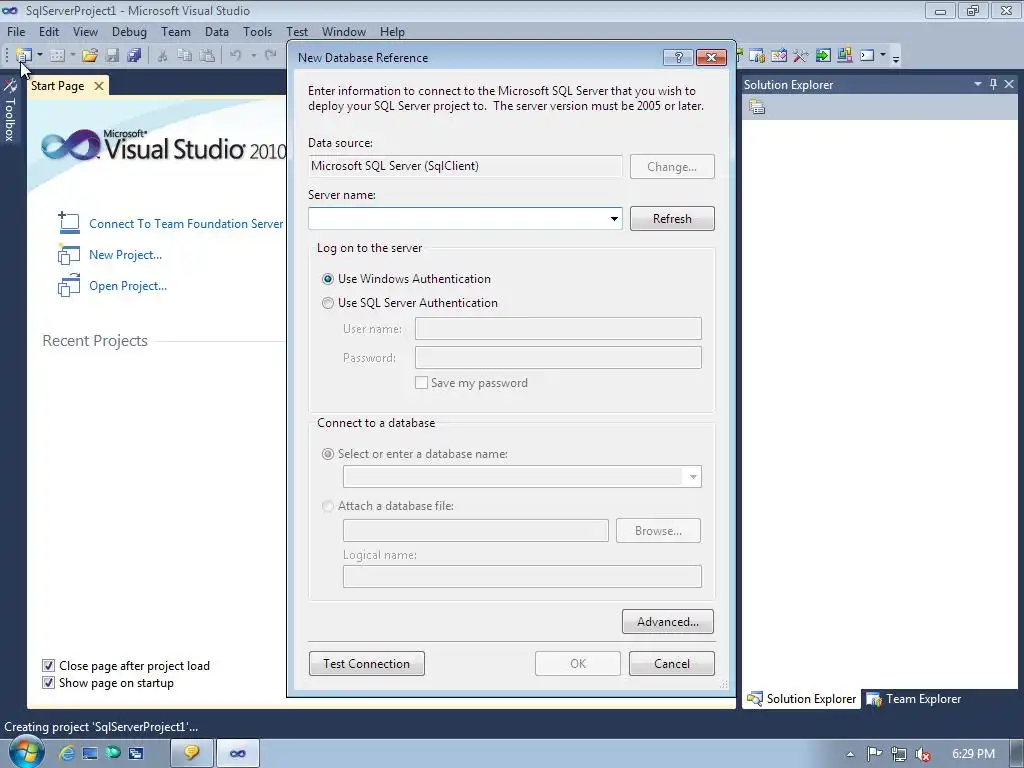
Task: Expand the database name dropdown
Action: (x=693, y=477)
